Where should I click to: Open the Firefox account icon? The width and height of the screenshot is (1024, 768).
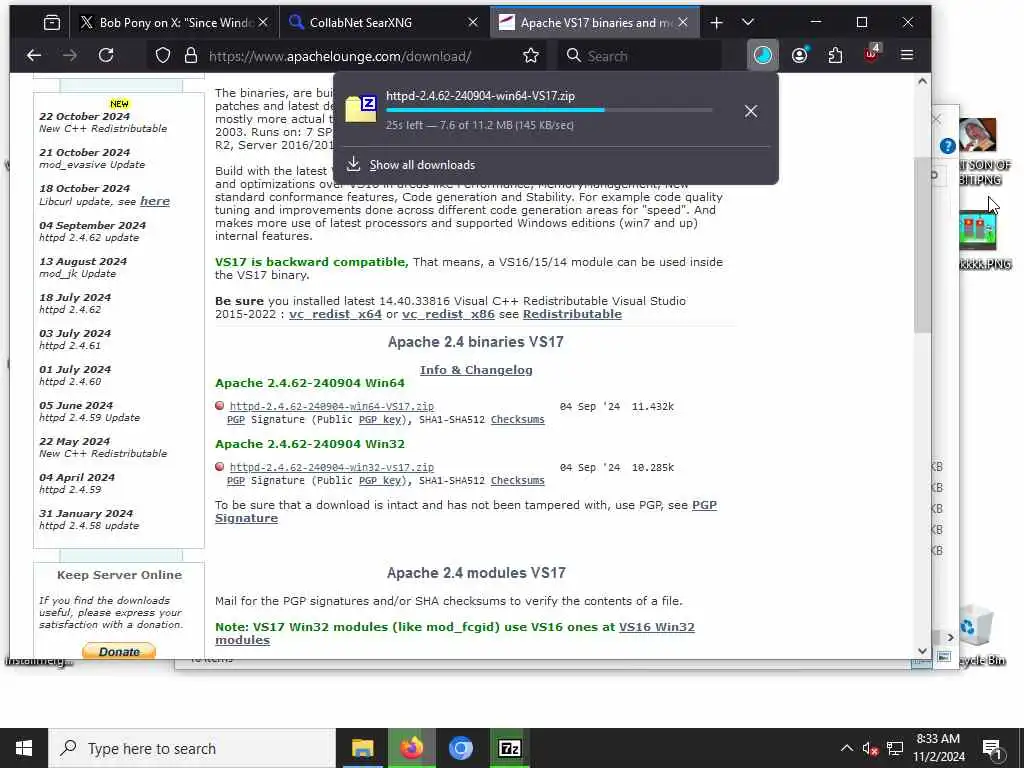[x=799, y=56]
